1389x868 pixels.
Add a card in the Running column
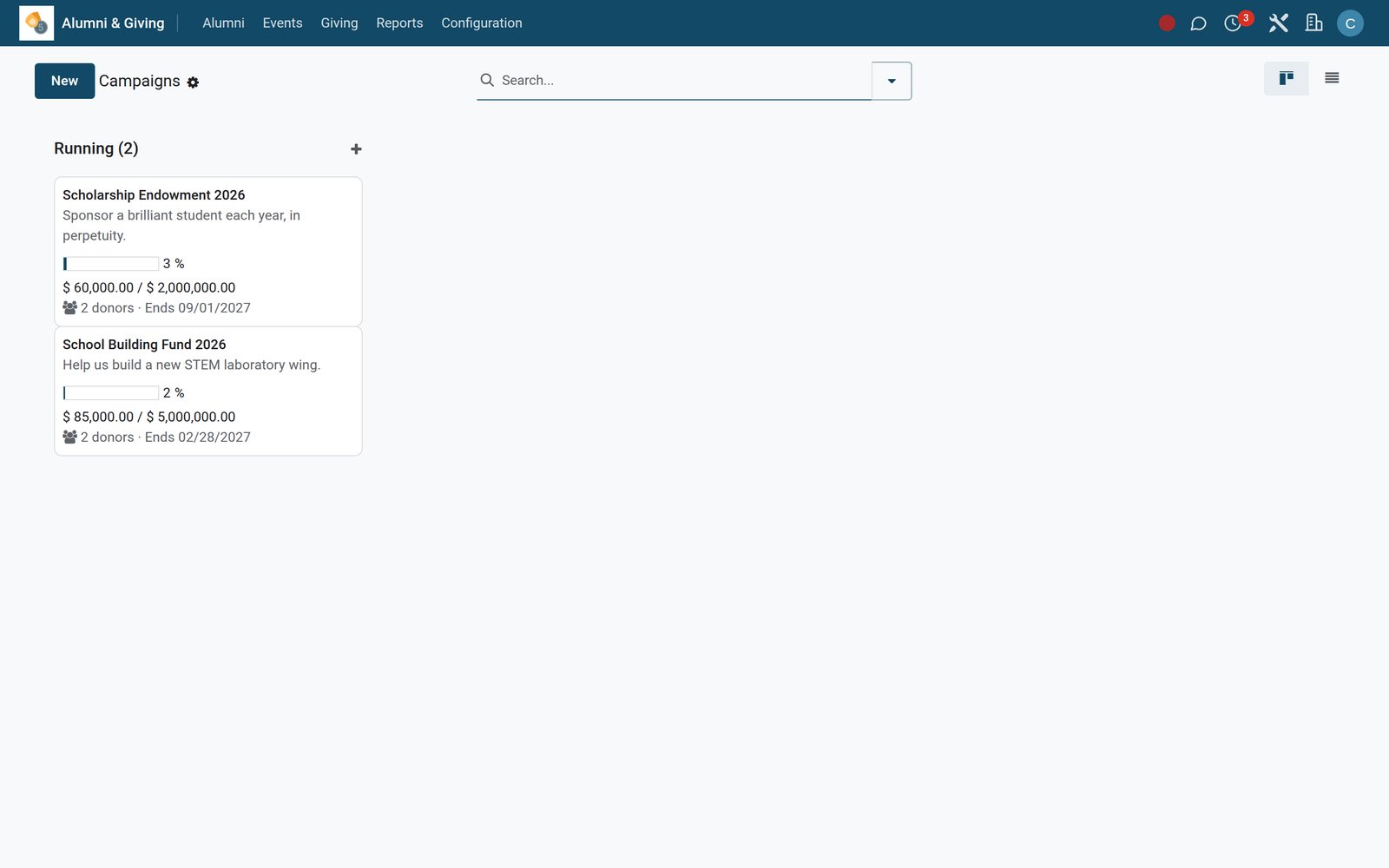pos(356,149)
